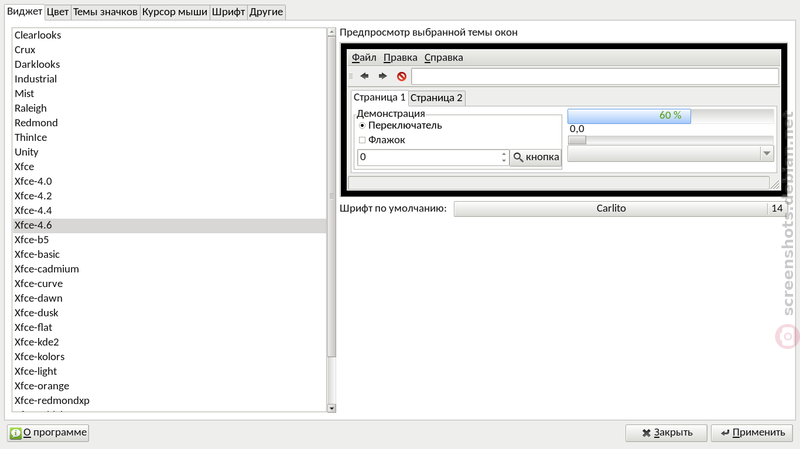Click the address entry field in preview toolbar
Viewport: 800px width, 449px height.
pyautogui.click(x=595, y=77)
